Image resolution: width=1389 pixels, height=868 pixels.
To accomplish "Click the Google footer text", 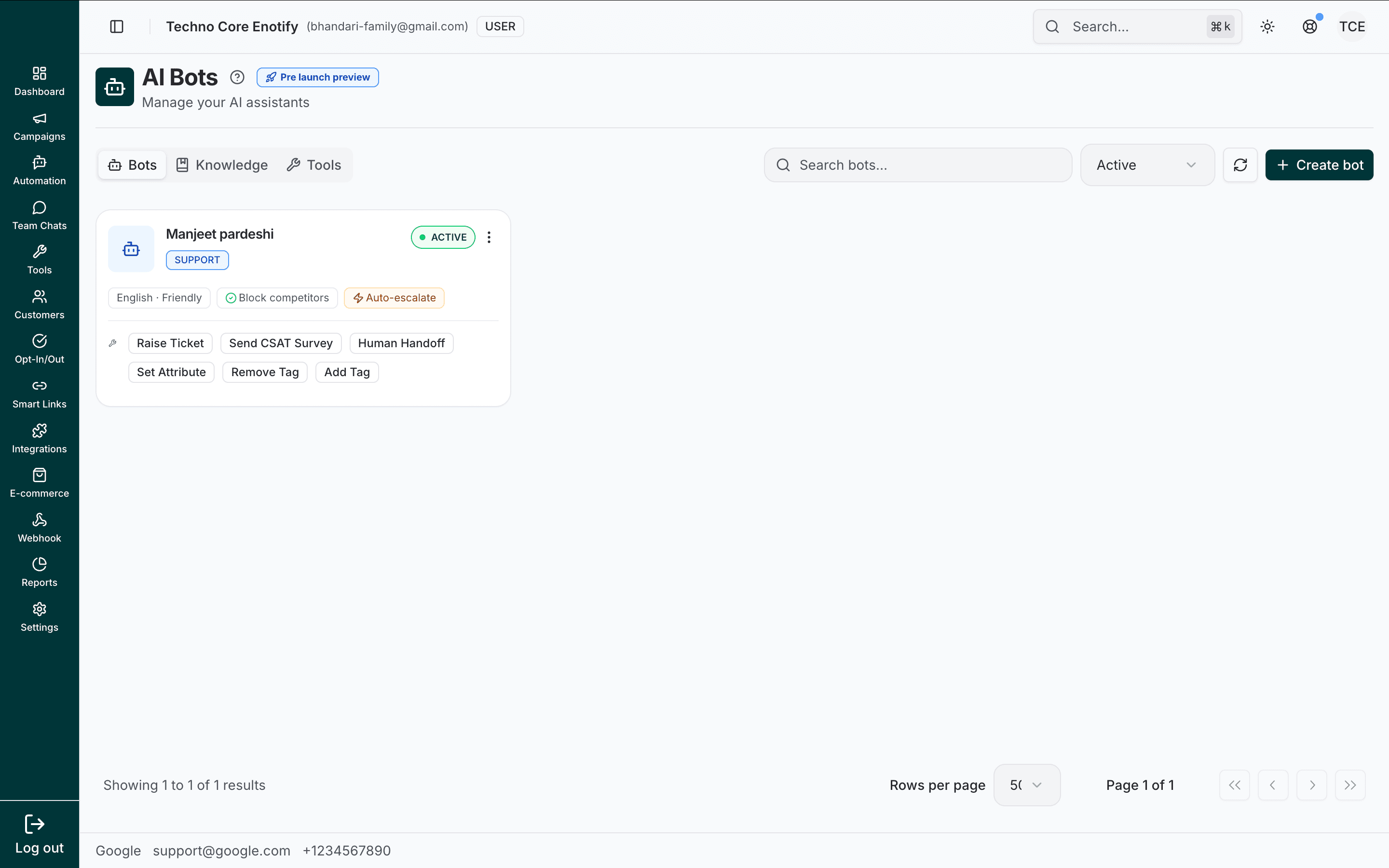I will coord(118,850).
